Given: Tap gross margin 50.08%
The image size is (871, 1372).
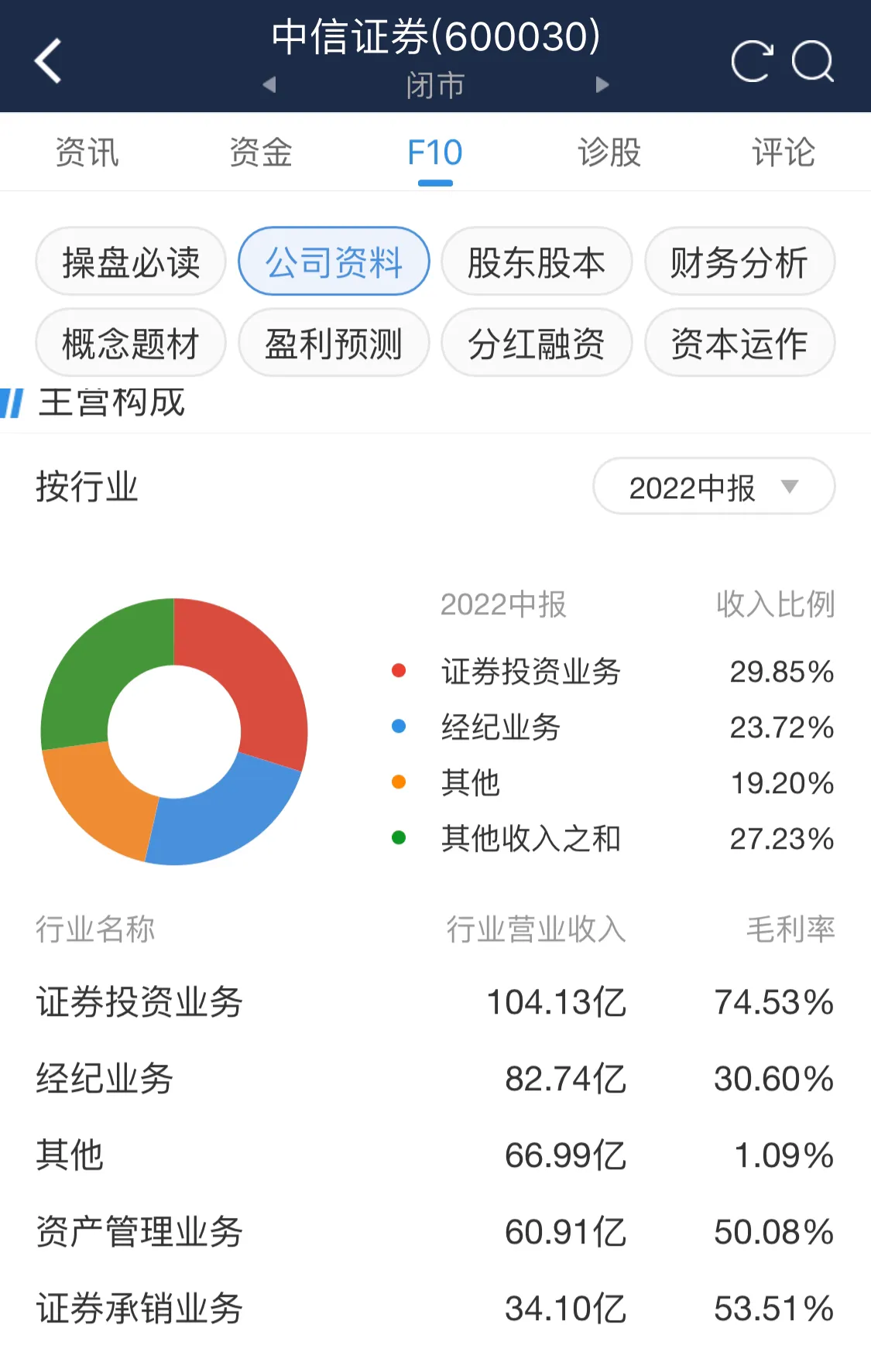Looking at the screenshot, I should pyautogui.click(x=773, y=1231).
